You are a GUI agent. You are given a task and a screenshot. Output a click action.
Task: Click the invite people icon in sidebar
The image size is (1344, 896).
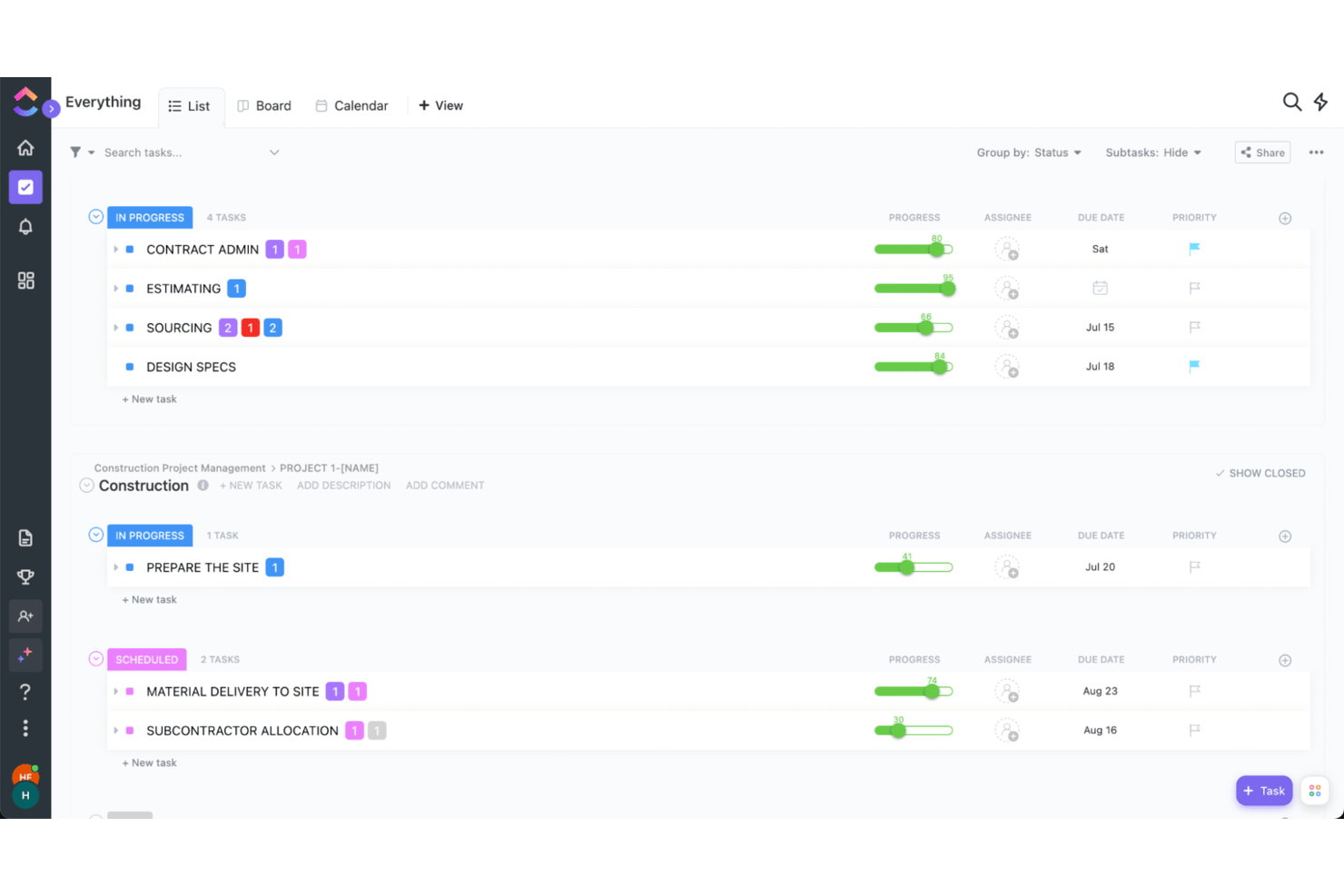click(x=25, y=616)
